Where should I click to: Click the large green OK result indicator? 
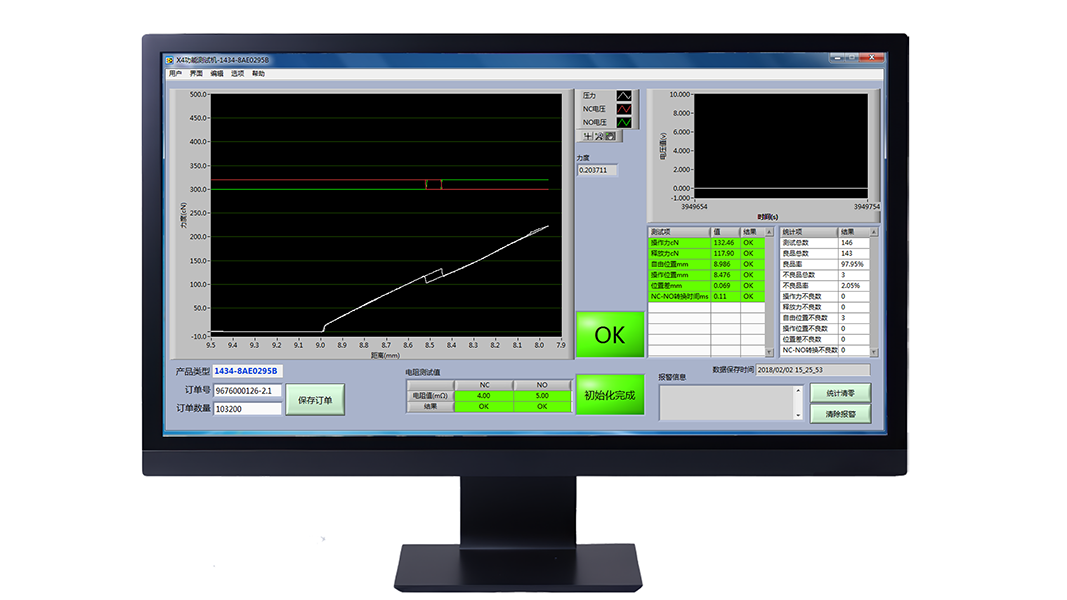click(609, 335)
